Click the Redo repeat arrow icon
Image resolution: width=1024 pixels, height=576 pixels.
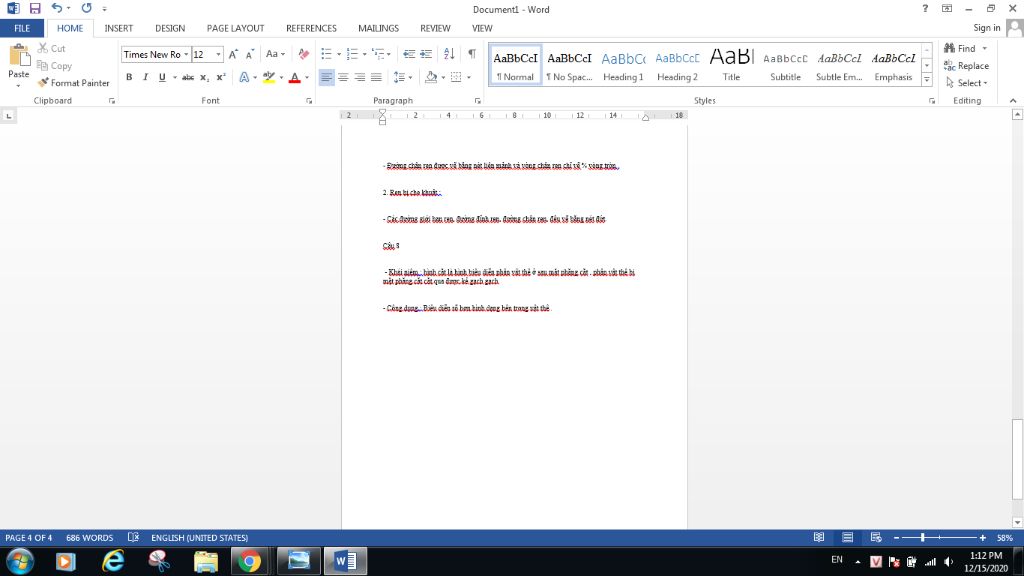[x=86, y=8]
